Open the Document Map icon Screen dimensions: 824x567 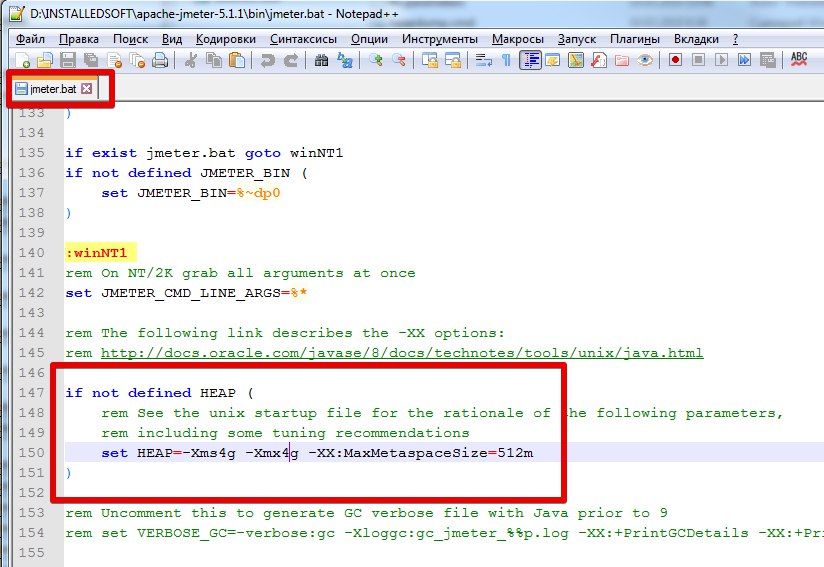click(x=576, y=60)
